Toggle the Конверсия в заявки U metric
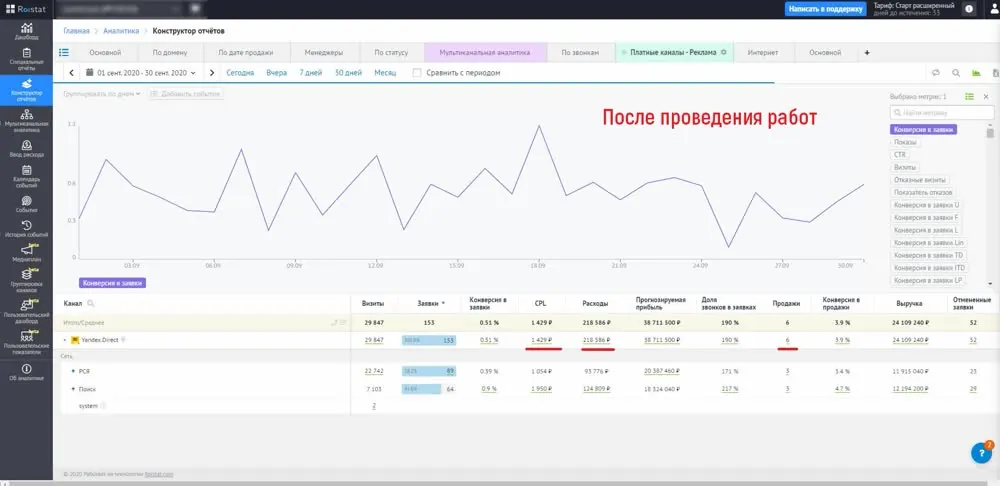Image resolution: width=1000 pixels, height=486 pixels. pyautogui.click(x=926, y=205)
